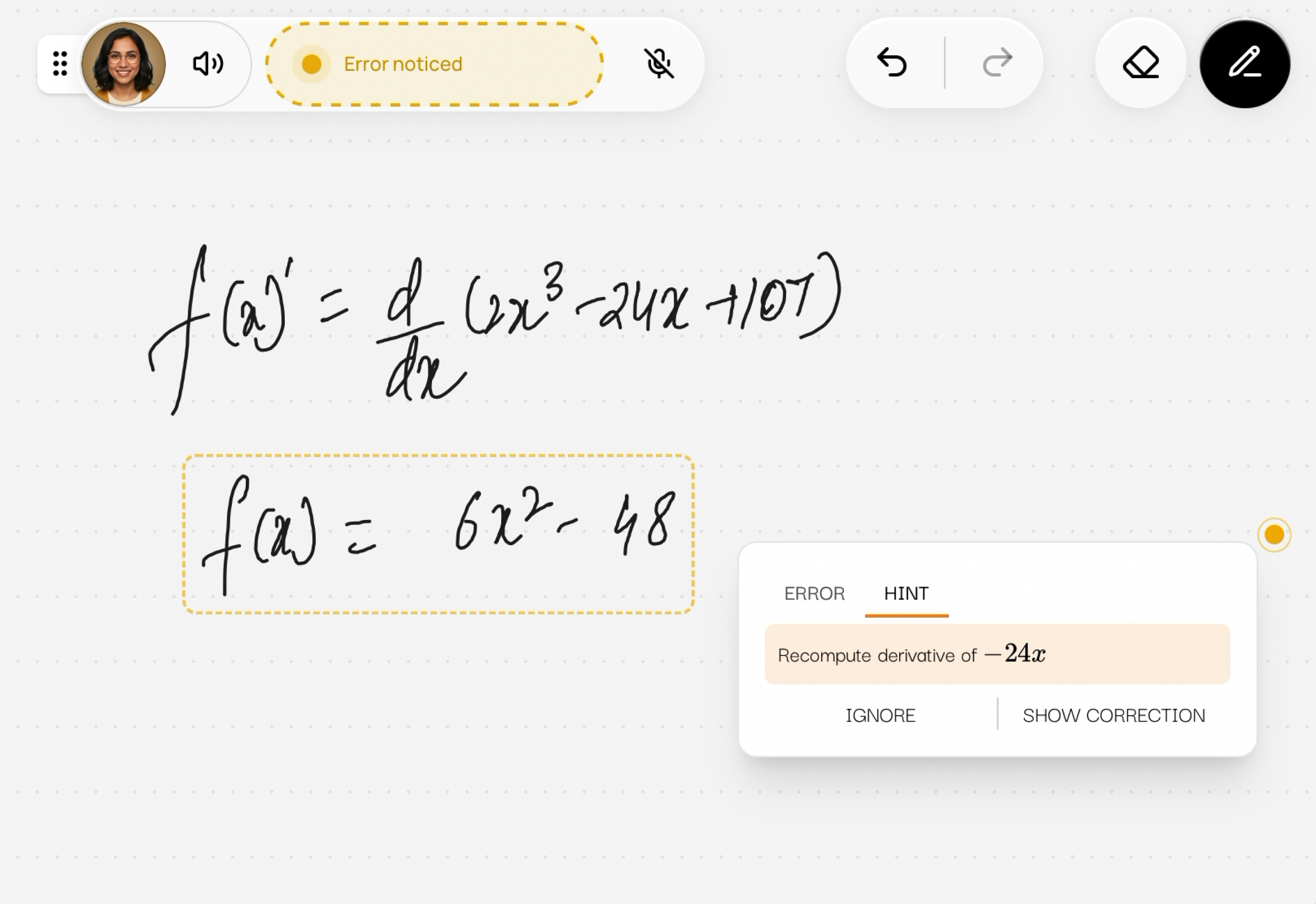Image resolution: width=1316 pixels, height=904 pixels.
Task: Toggle the tutor speaker volume icon
Action: [x=208, y=63]
